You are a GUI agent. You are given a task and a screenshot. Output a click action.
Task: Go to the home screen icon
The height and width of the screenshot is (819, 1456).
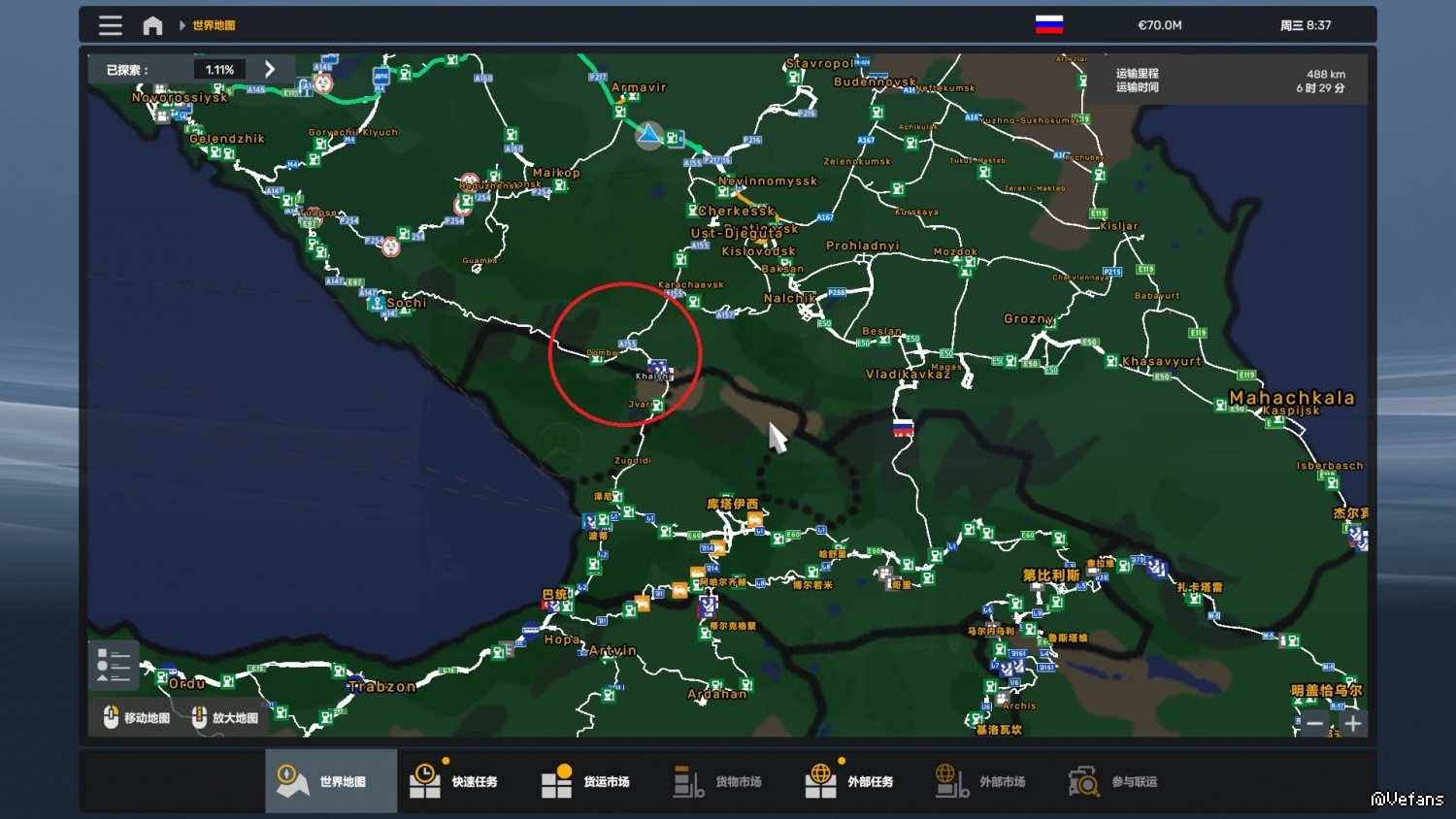click(x=152, y=25)
